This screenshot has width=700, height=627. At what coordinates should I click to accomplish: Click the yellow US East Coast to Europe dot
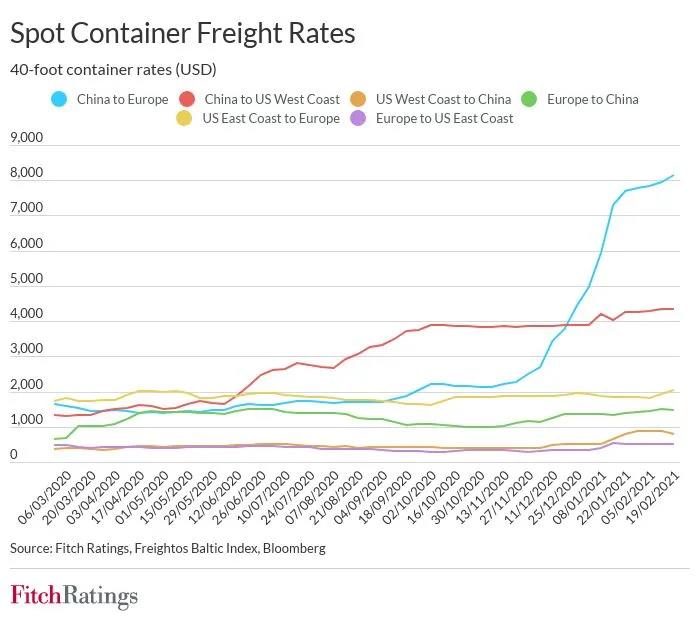tap(184, 118)
